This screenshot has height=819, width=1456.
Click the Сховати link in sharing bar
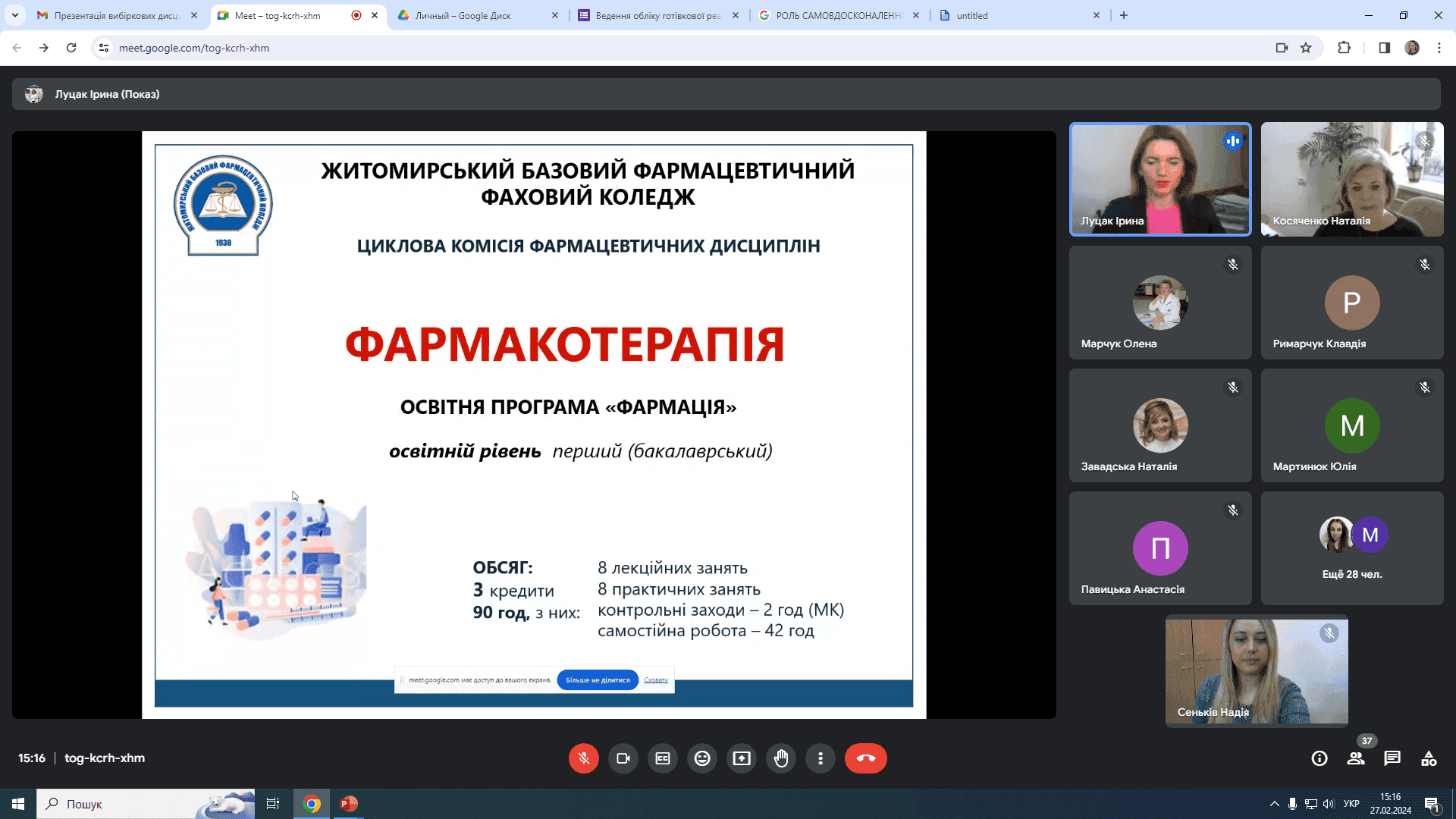[656, 680]
